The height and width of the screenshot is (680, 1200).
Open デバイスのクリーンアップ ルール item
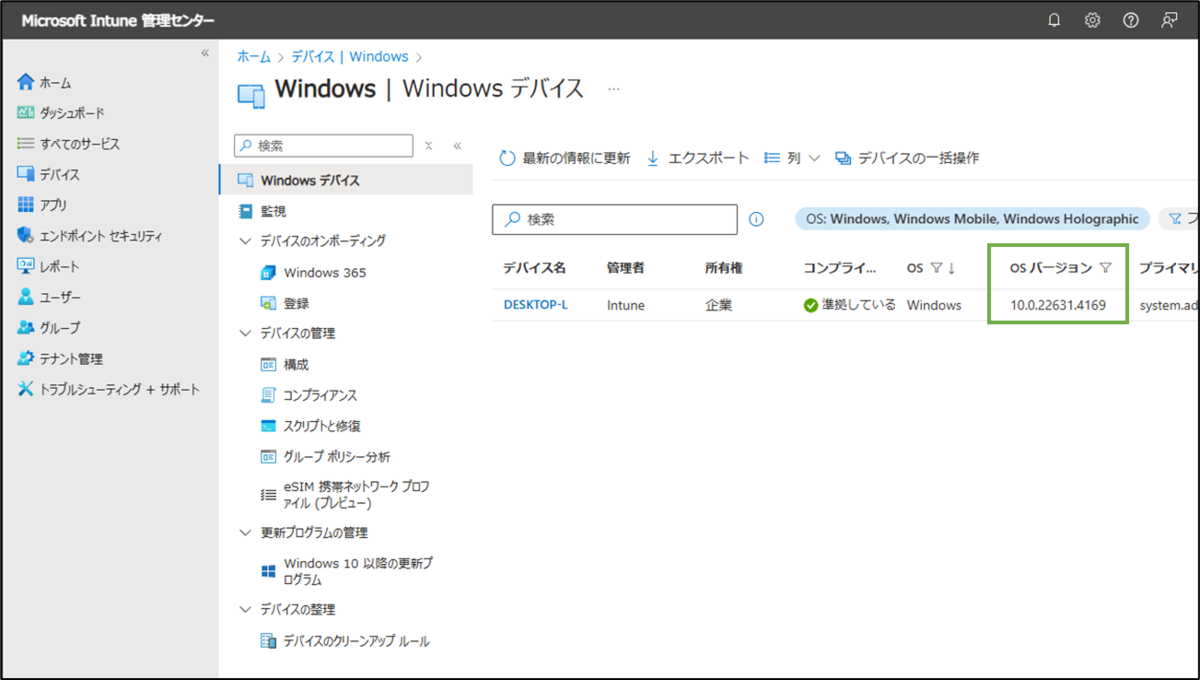pos(346,641)
